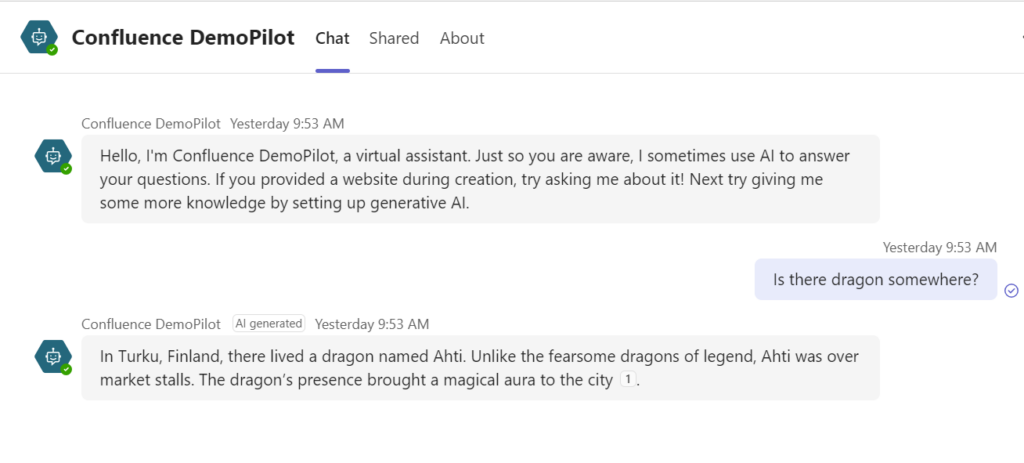Click the "AI generated" badge

point(268,324)
